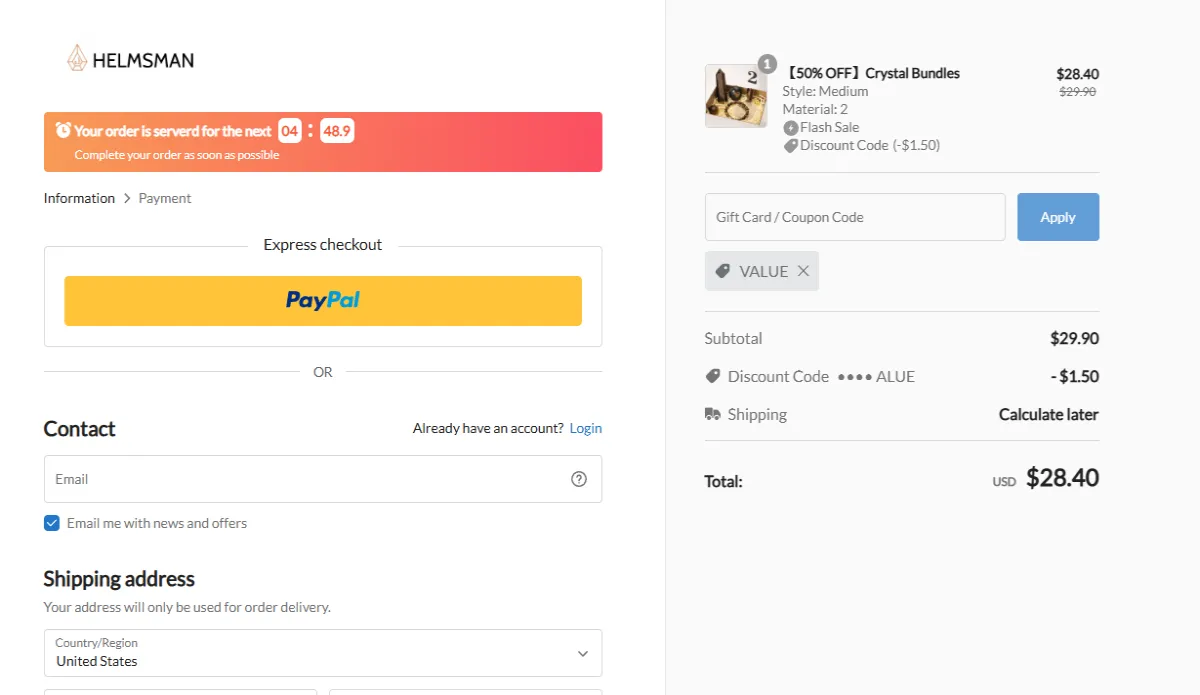The height and width of the screenshot is (695, 1200).
Task: Click the chevron on the United States selector
Action: coord(582,653)
